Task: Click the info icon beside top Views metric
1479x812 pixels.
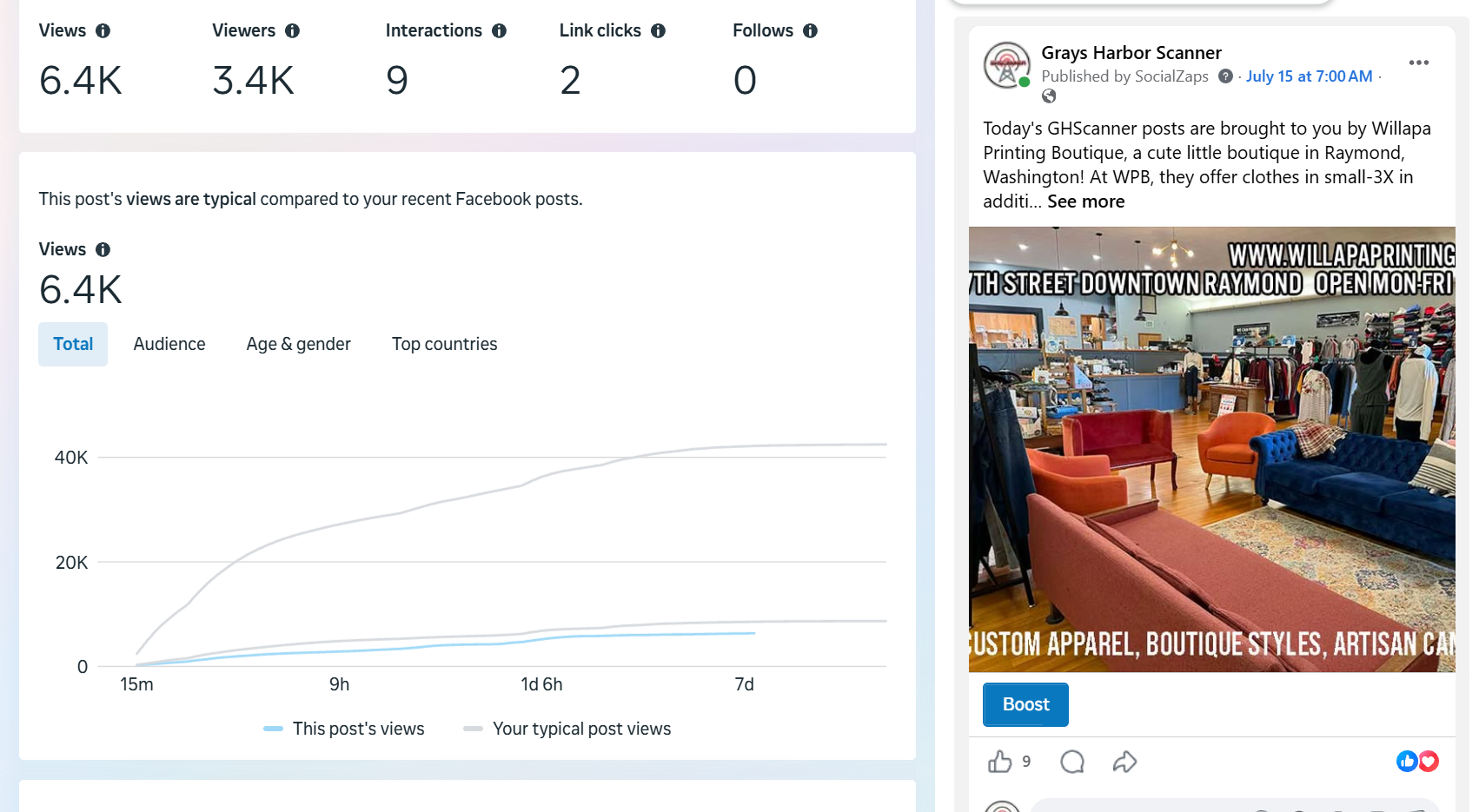Action: [x=103, y=31]
